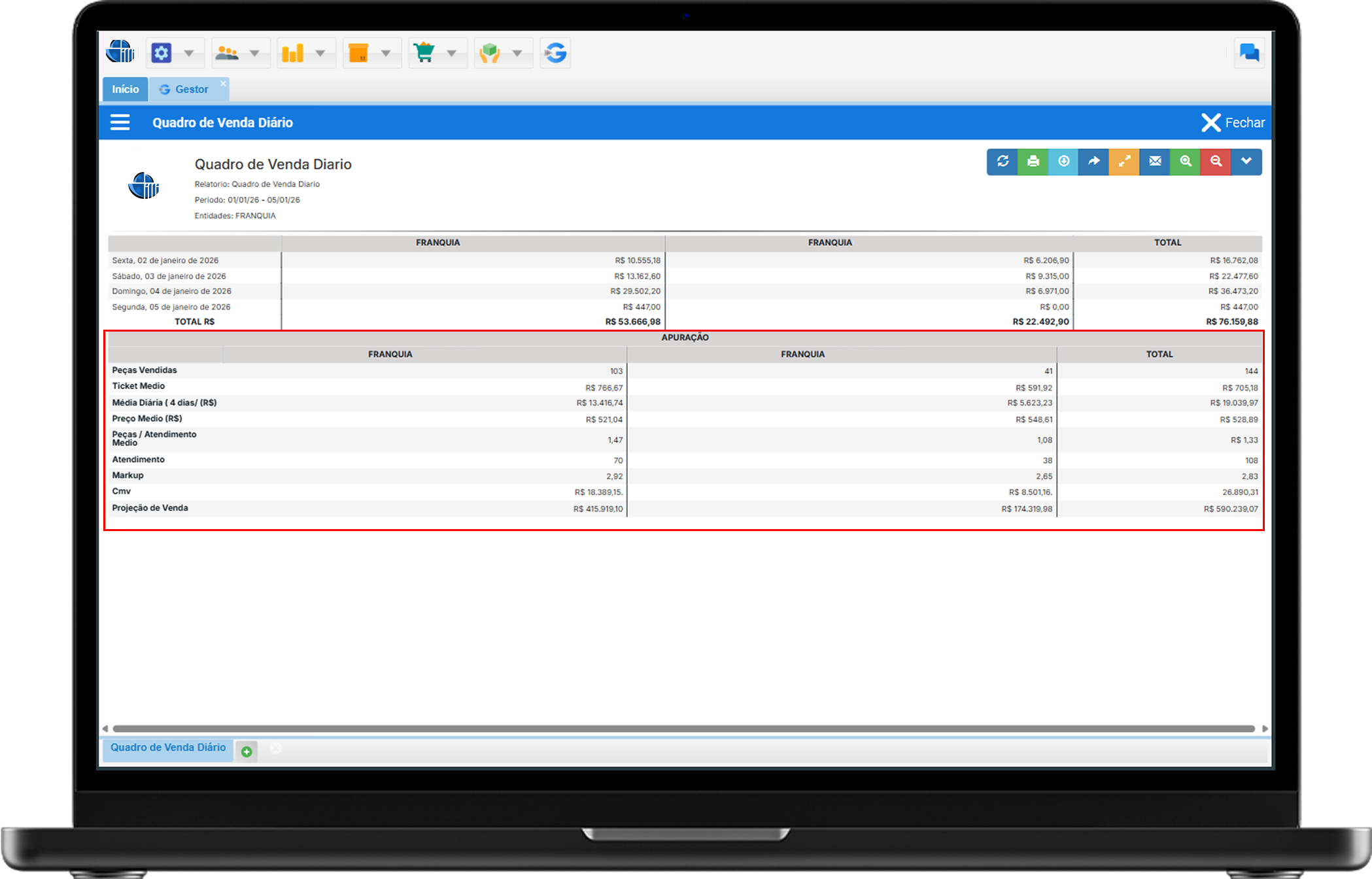Viewport: 1372px width, 879px height.
Task: Open the hamburger side menu
Action: coord(120,123)
